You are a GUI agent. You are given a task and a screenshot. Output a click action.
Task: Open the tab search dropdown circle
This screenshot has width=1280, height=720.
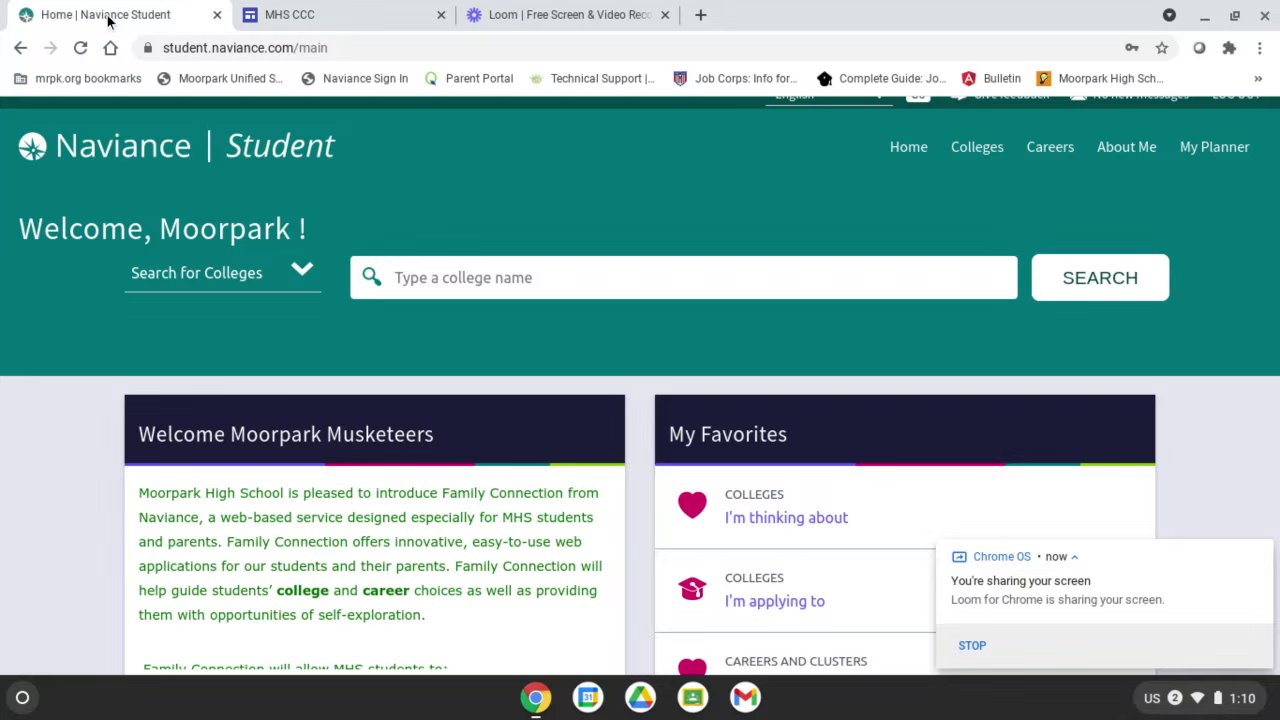[1169, 15]
